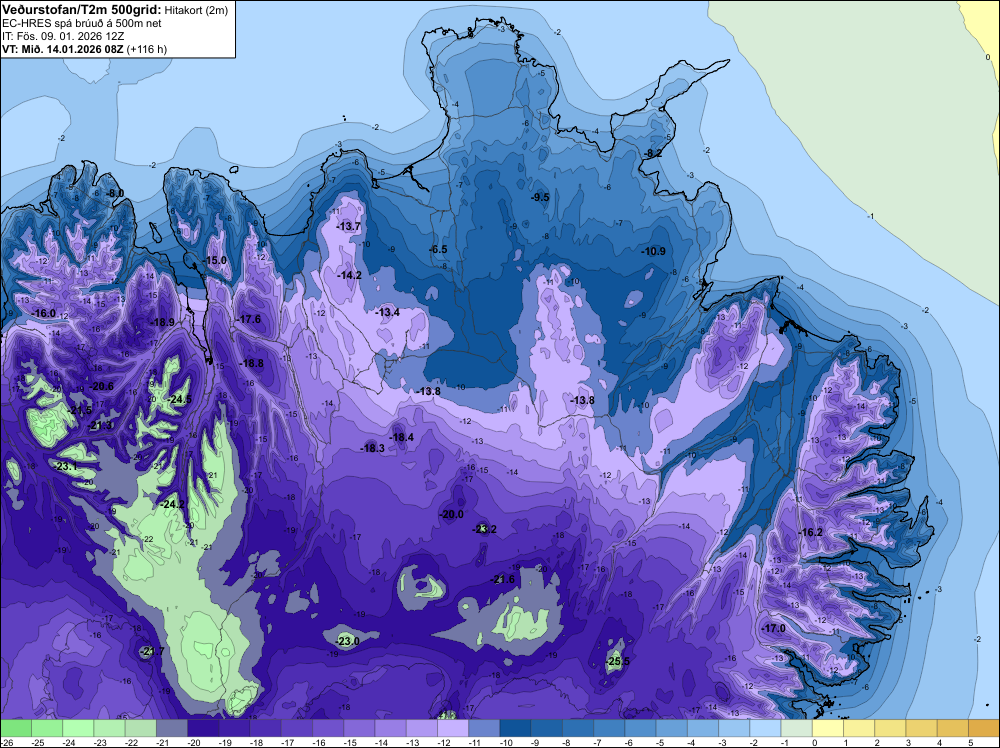1000x748 pixels.
Task: Click the bold -10.9 temperature value
Action: [x=654, y=251]
